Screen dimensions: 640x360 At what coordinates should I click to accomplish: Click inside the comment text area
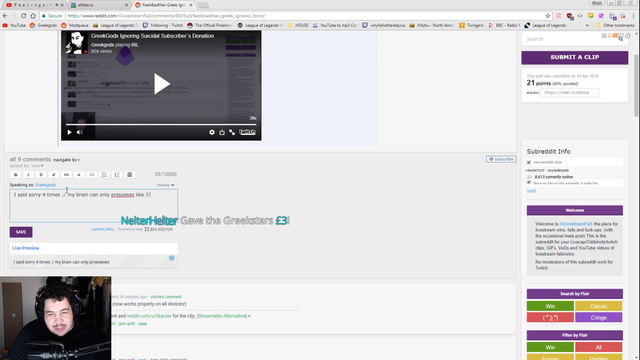tap(93, 206)
